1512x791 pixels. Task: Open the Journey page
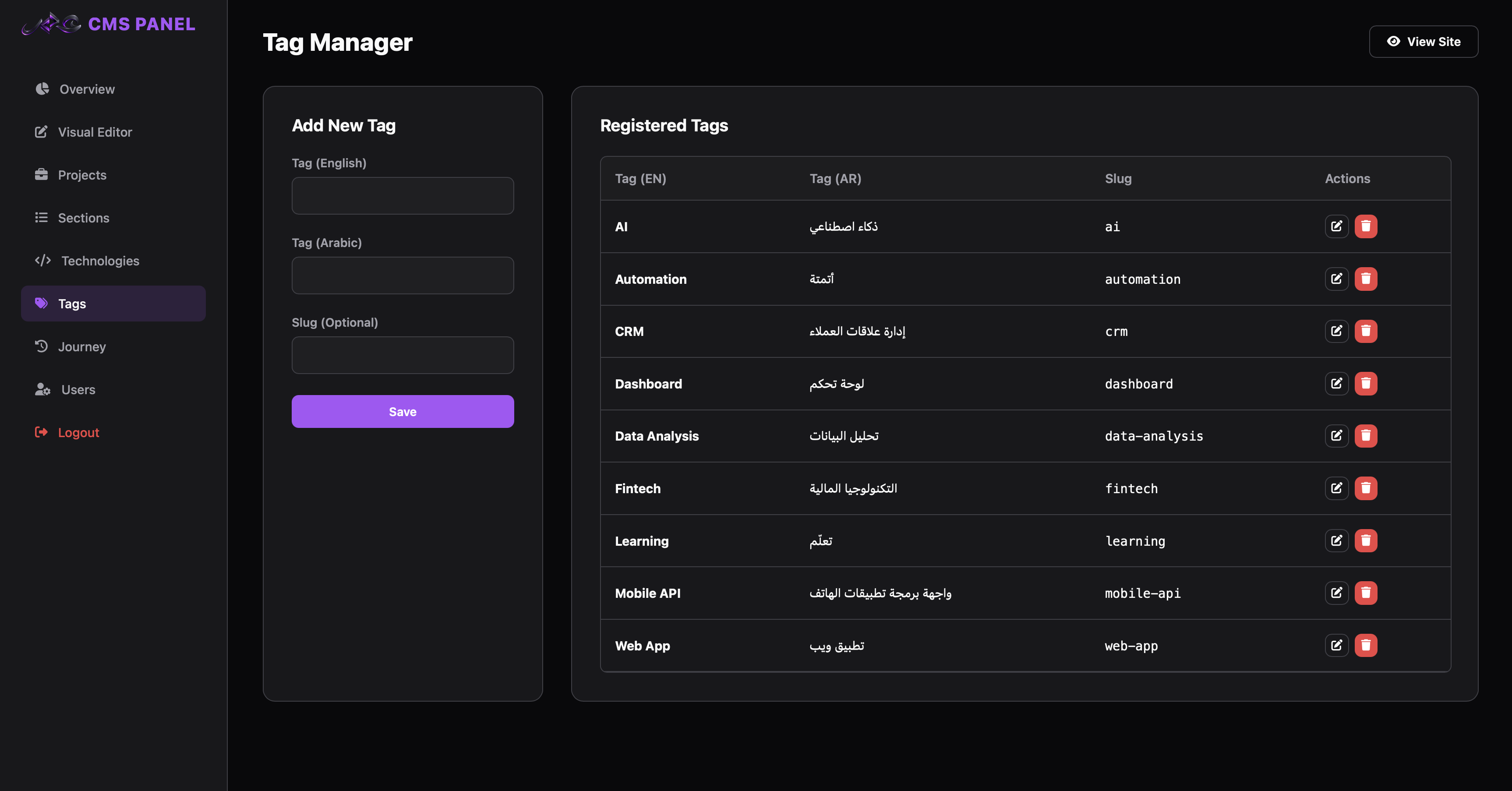point(113,346)
